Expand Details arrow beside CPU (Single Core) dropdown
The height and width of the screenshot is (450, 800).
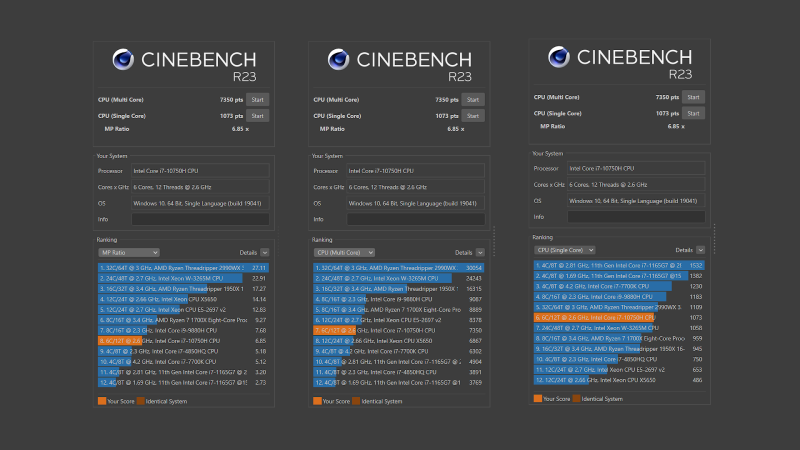701,250
